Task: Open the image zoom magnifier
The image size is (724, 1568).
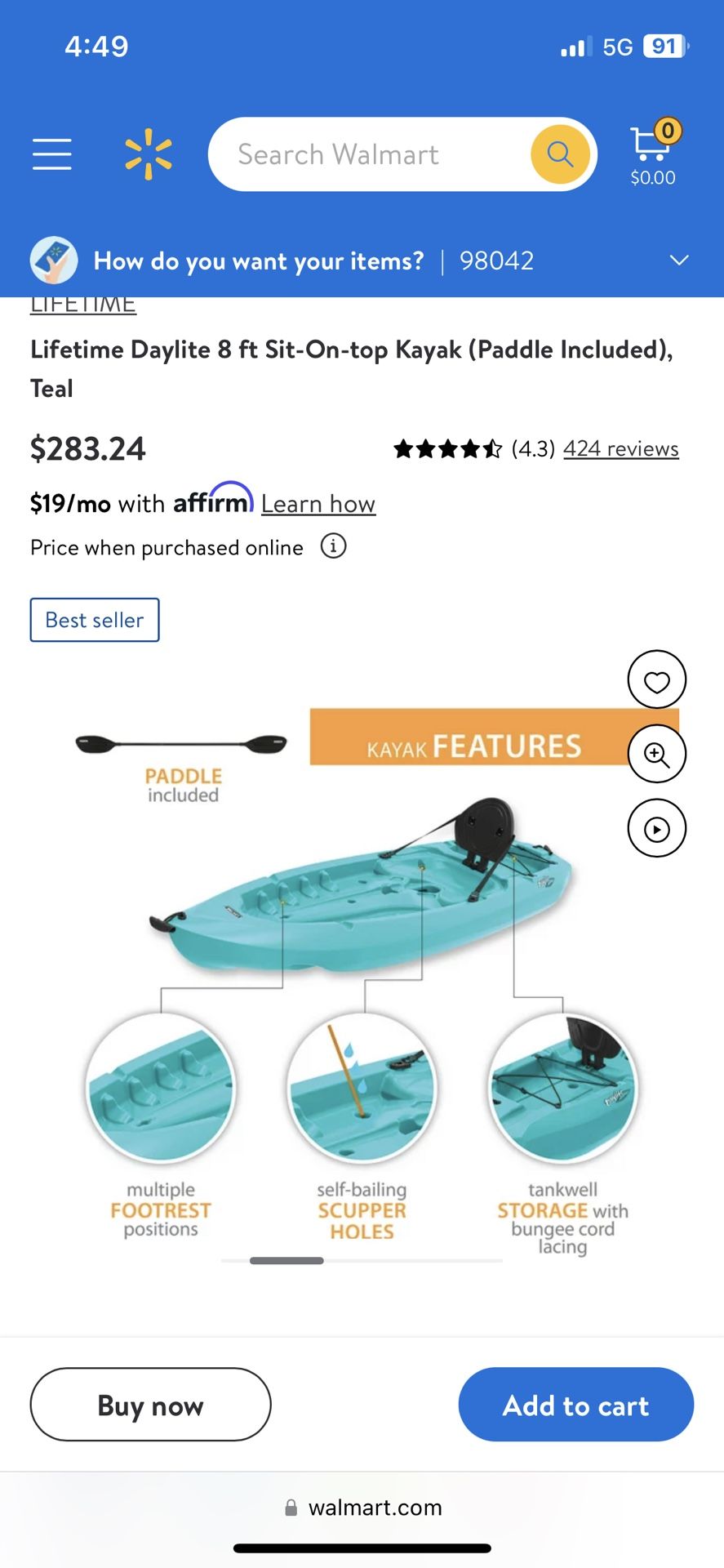Action: (x=656, y=754)
